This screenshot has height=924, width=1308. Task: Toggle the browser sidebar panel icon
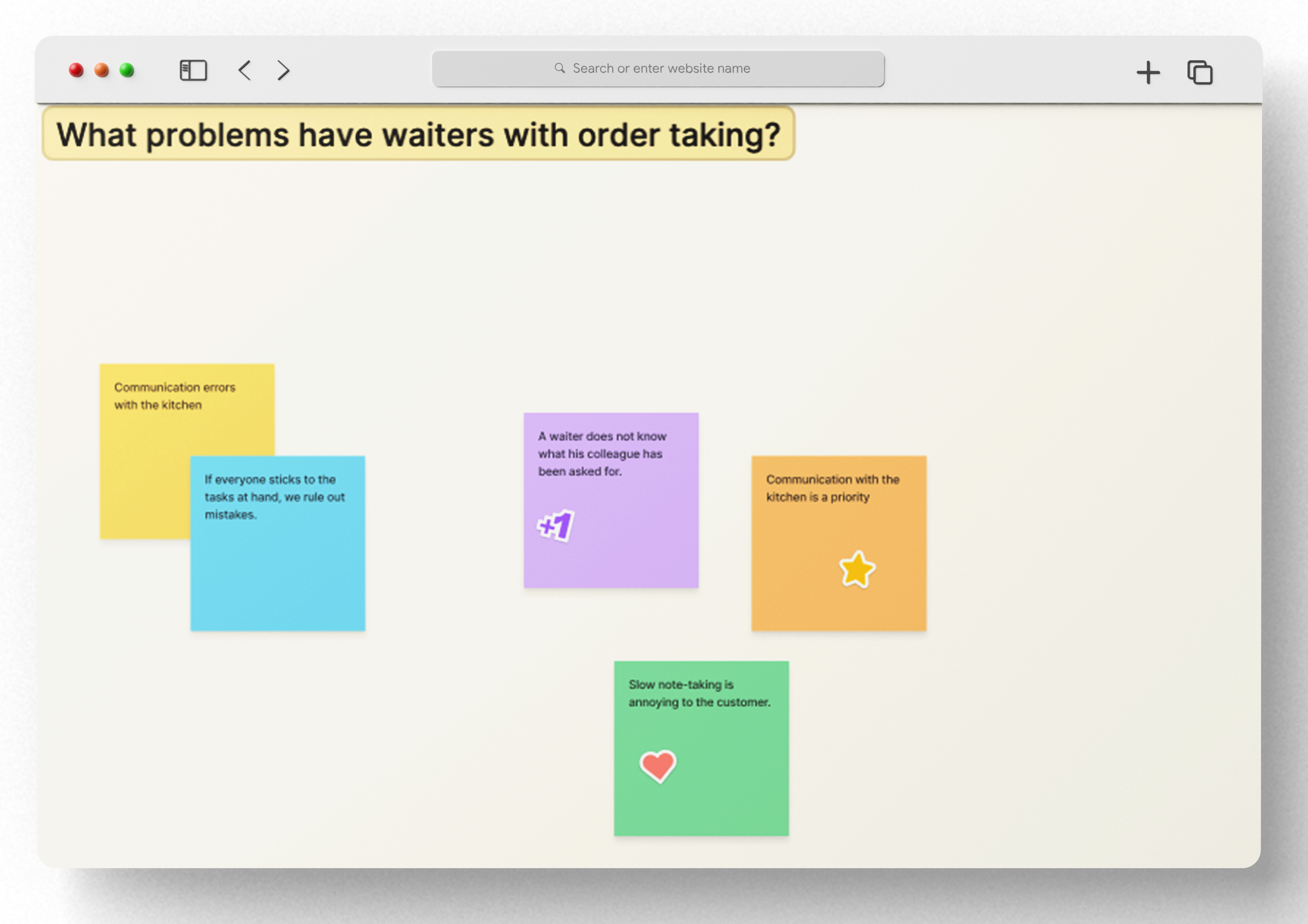pos(193,71)
